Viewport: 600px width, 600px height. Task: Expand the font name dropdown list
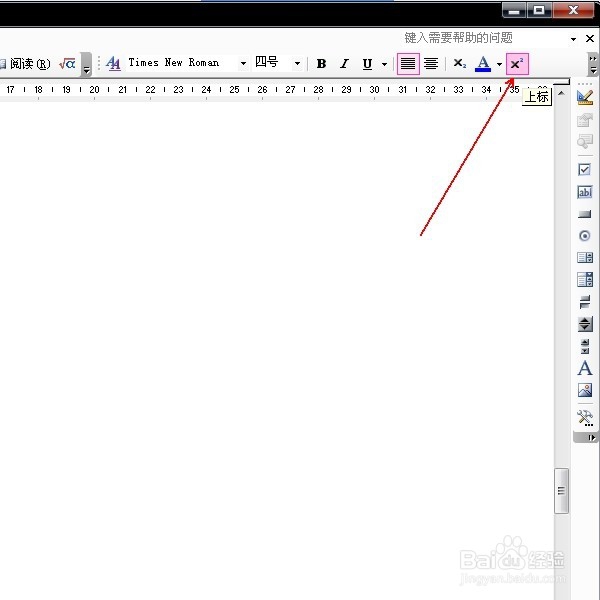click(x=243, y=63)
